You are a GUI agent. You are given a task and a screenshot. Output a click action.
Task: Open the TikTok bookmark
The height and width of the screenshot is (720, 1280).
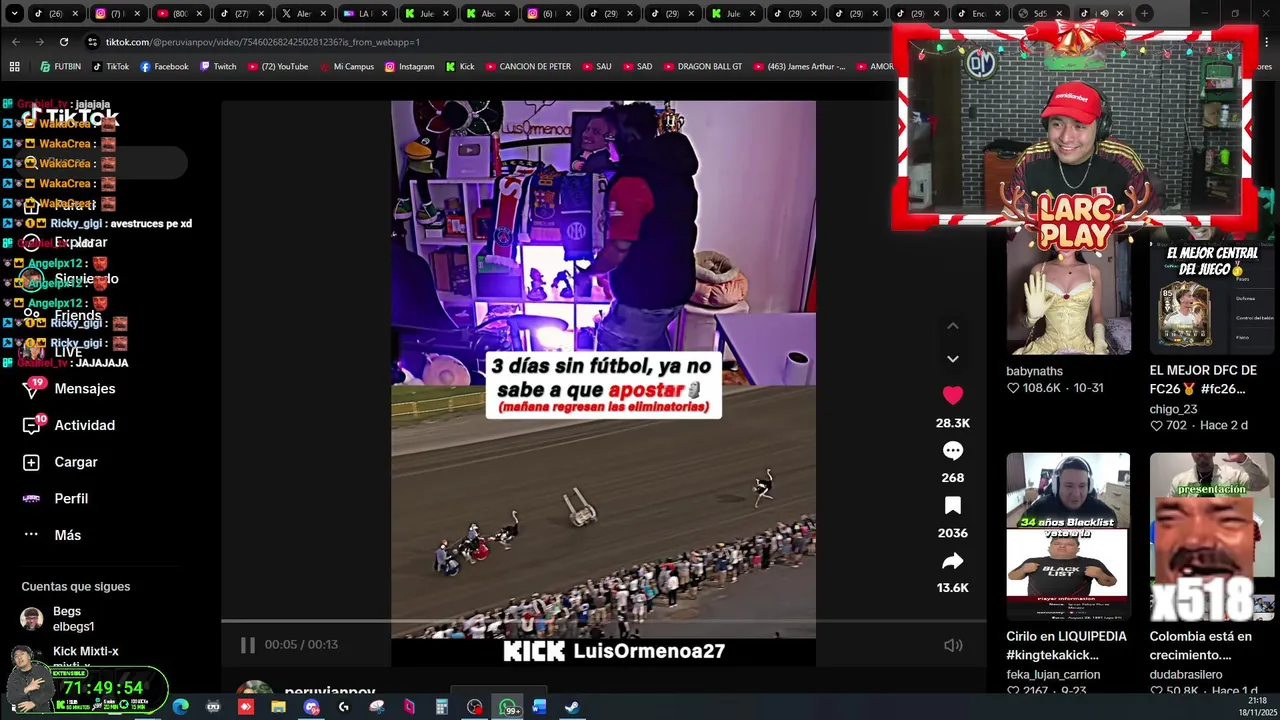pos(111,67)
